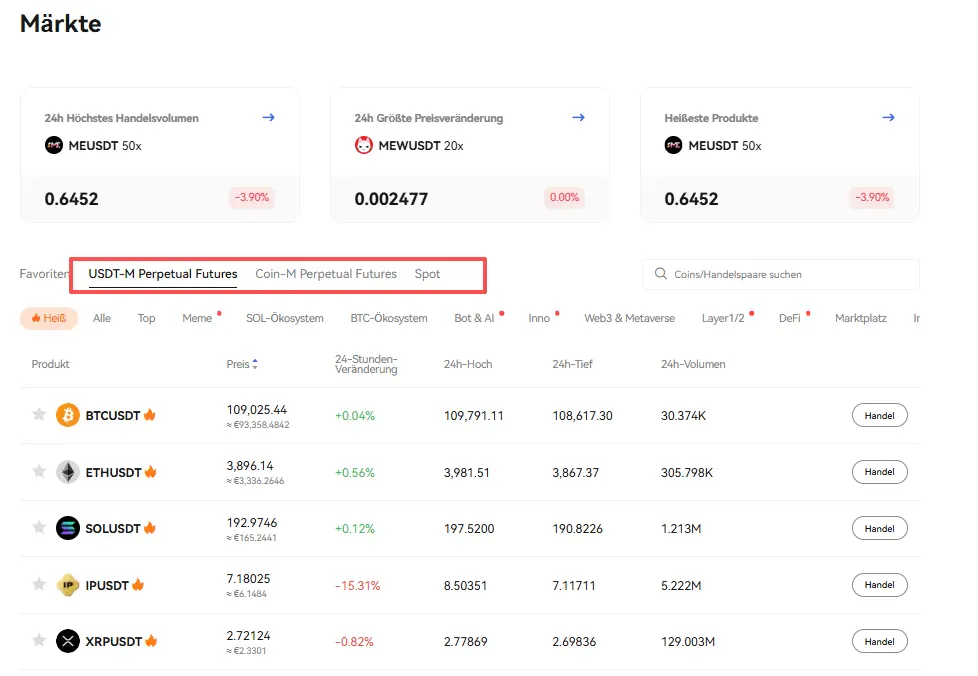978x676 pixels.
Task: Click the XRP coin icon
Action: tap(68, 641)
